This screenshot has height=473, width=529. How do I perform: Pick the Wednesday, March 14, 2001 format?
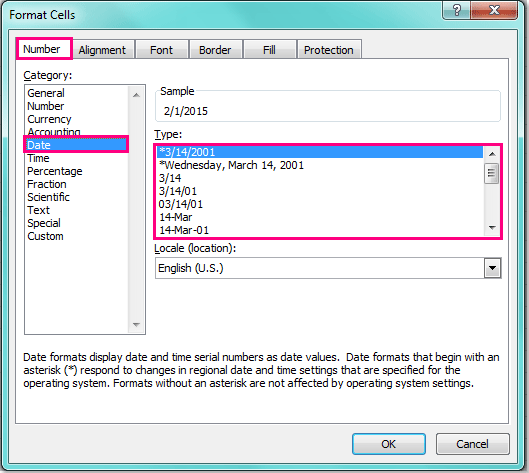click(x=231, y=165)
